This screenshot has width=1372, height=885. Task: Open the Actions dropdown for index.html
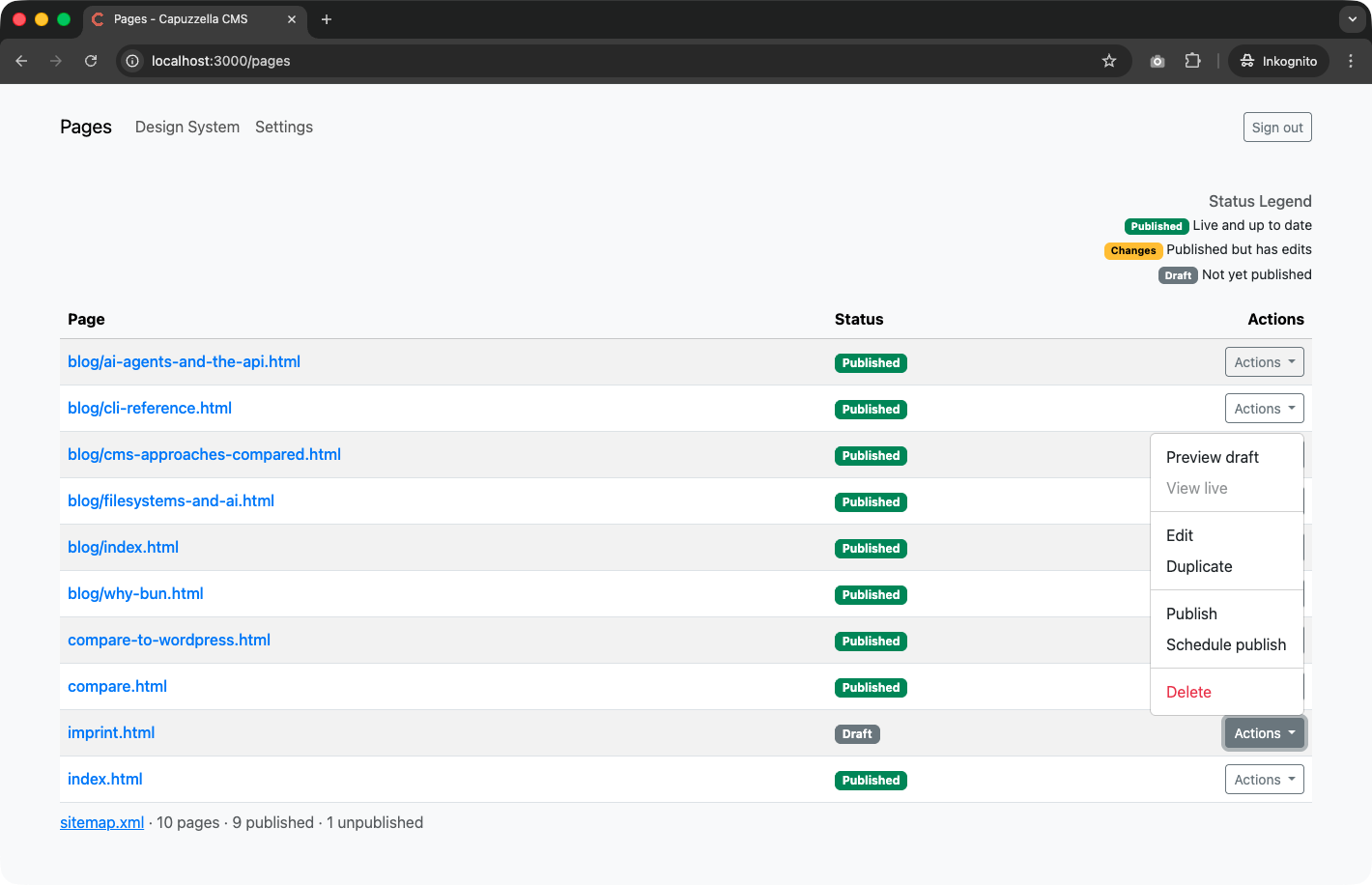click(1264, 779)
